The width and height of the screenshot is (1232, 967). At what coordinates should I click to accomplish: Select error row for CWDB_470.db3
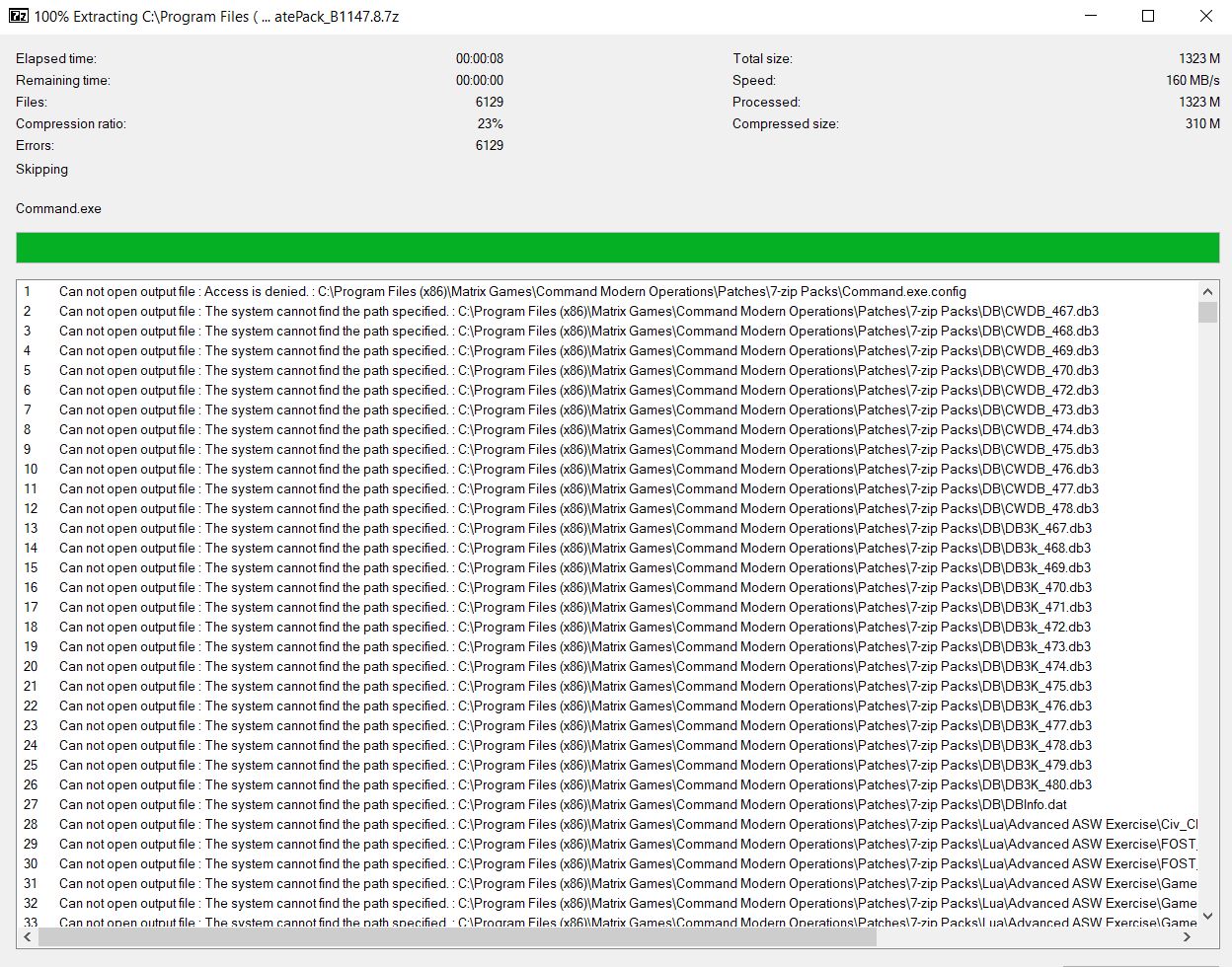pos(607,370)
